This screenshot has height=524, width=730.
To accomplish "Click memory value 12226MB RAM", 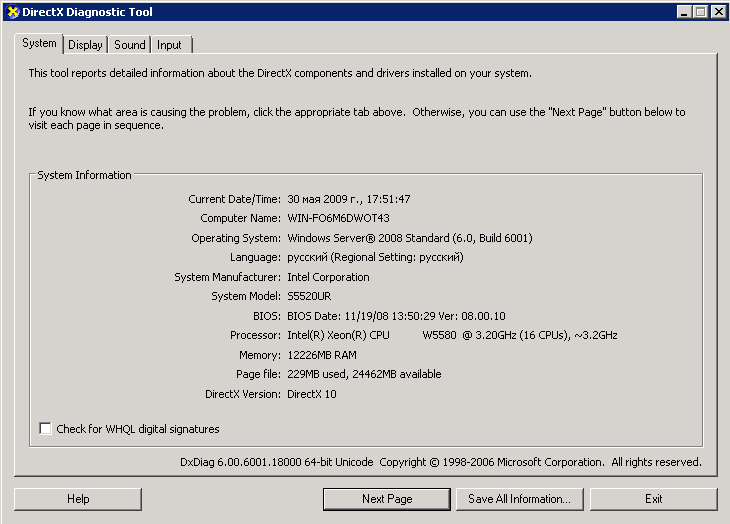I will [x=322, y=355].
